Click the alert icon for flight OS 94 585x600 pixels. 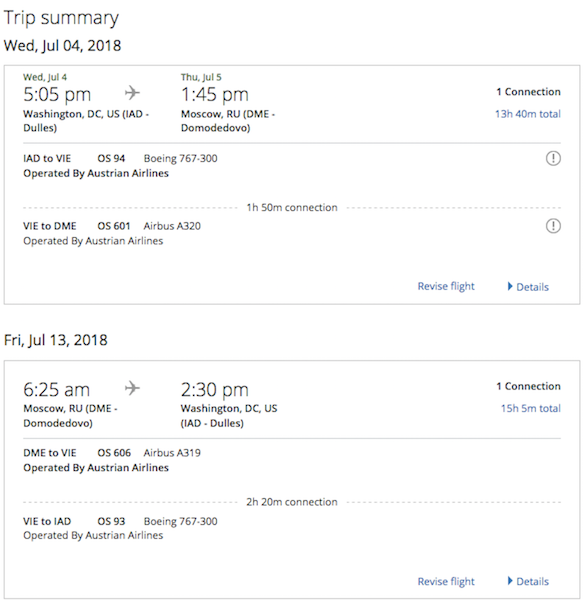click(553, 158)
